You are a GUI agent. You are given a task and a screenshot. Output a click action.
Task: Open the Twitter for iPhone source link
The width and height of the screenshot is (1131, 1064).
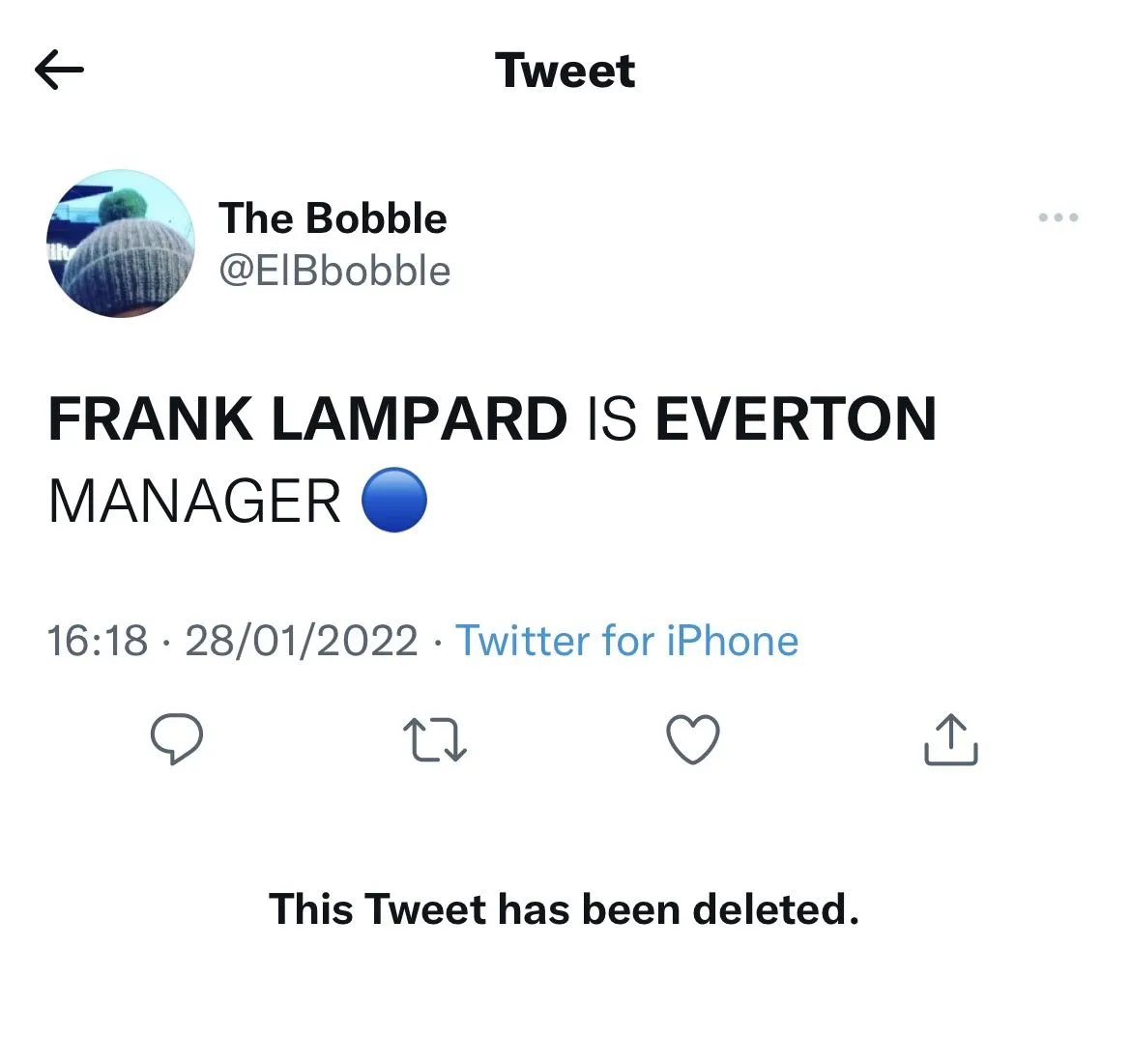click(626, 641)
